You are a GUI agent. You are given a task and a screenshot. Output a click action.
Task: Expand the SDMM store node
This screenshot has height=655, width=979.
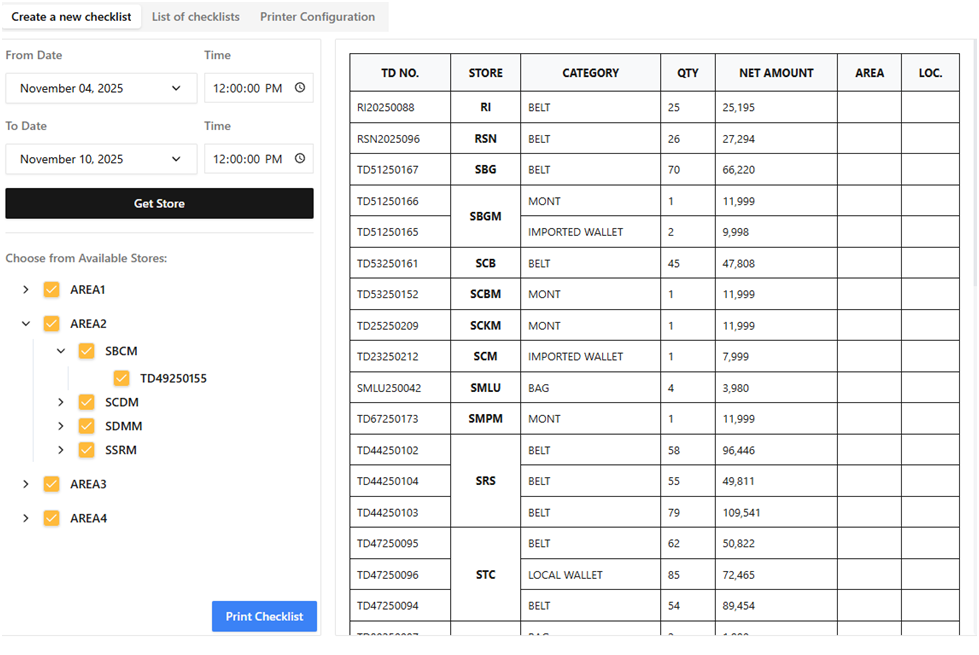pos(61,426)
